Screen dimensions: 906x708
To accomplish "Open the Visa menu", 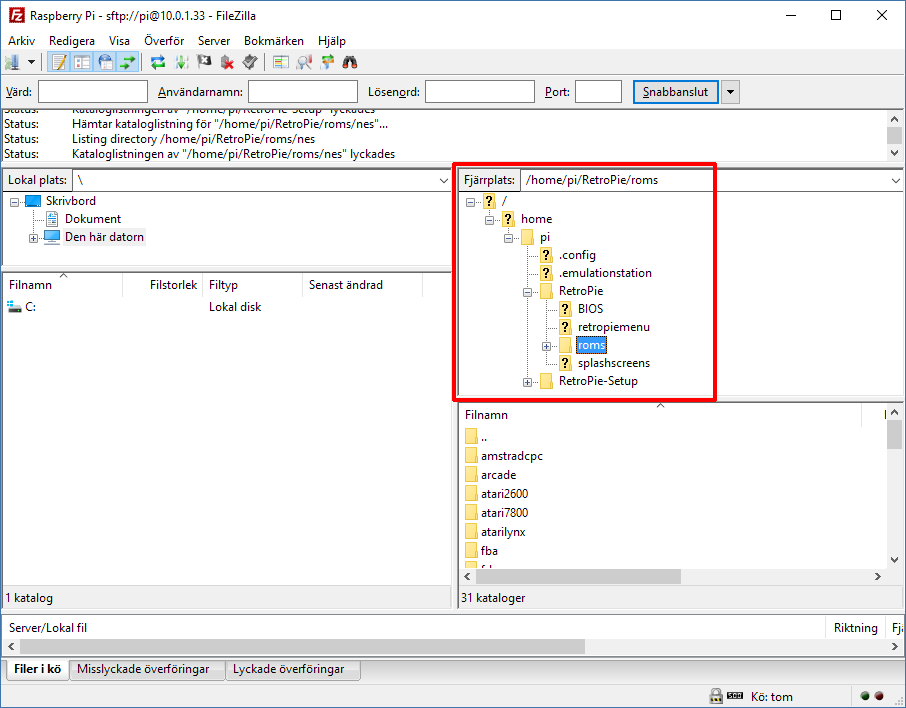I will tap(120, 40).
